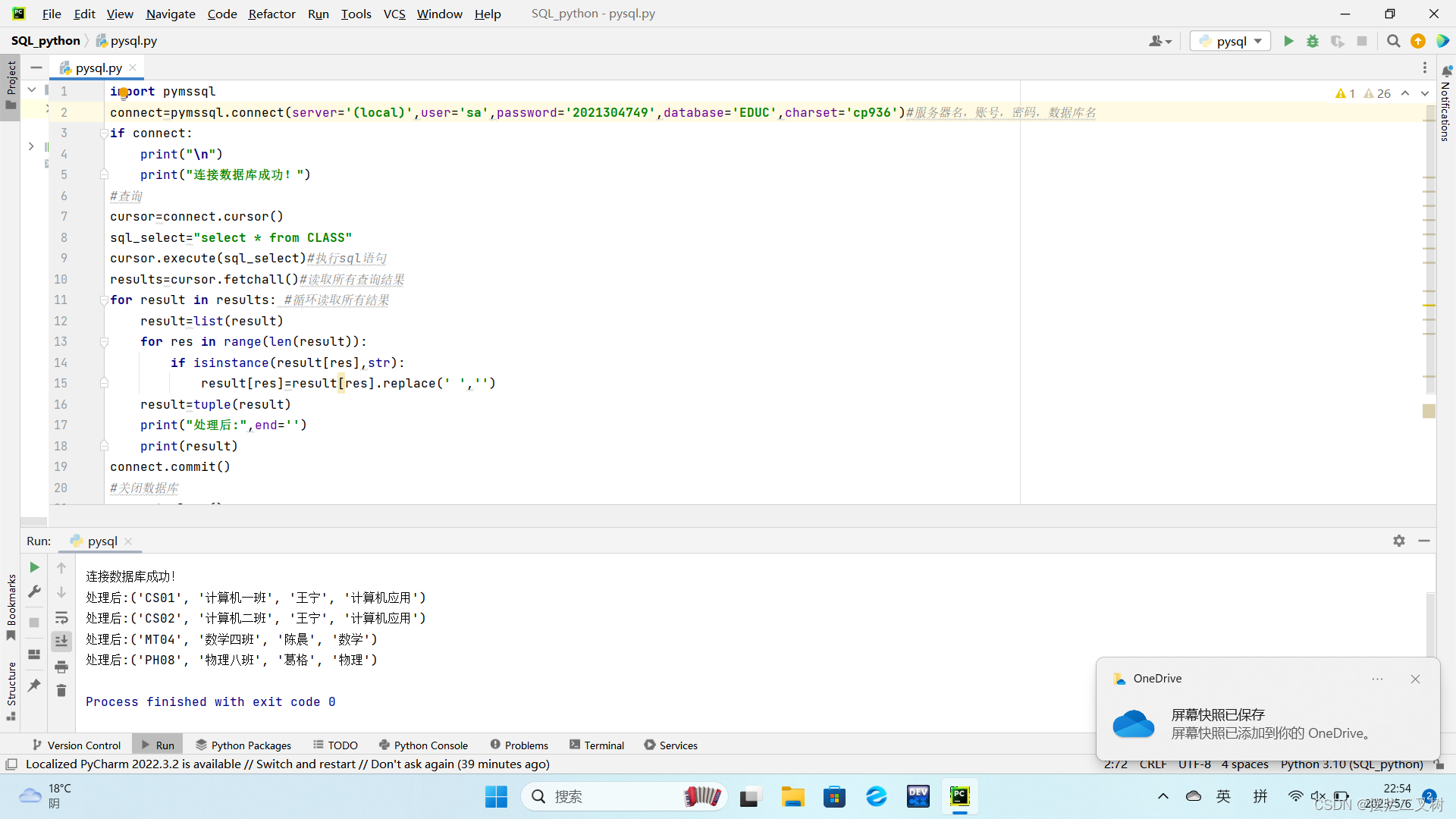Run pysql with the green play button
The width and height of the screenshot is (1456, 819).
(x=1288, y=41)
